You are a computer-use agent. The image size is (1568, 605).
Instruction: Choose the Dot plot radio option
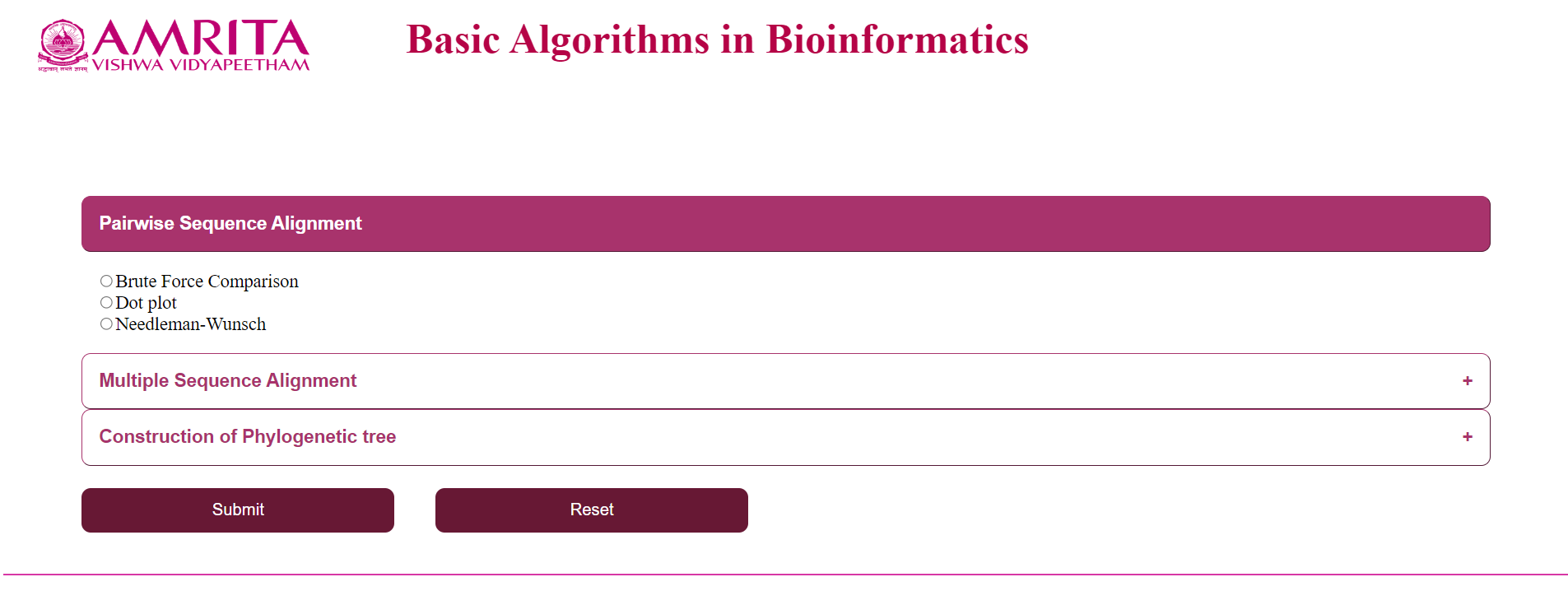point(106,302)
